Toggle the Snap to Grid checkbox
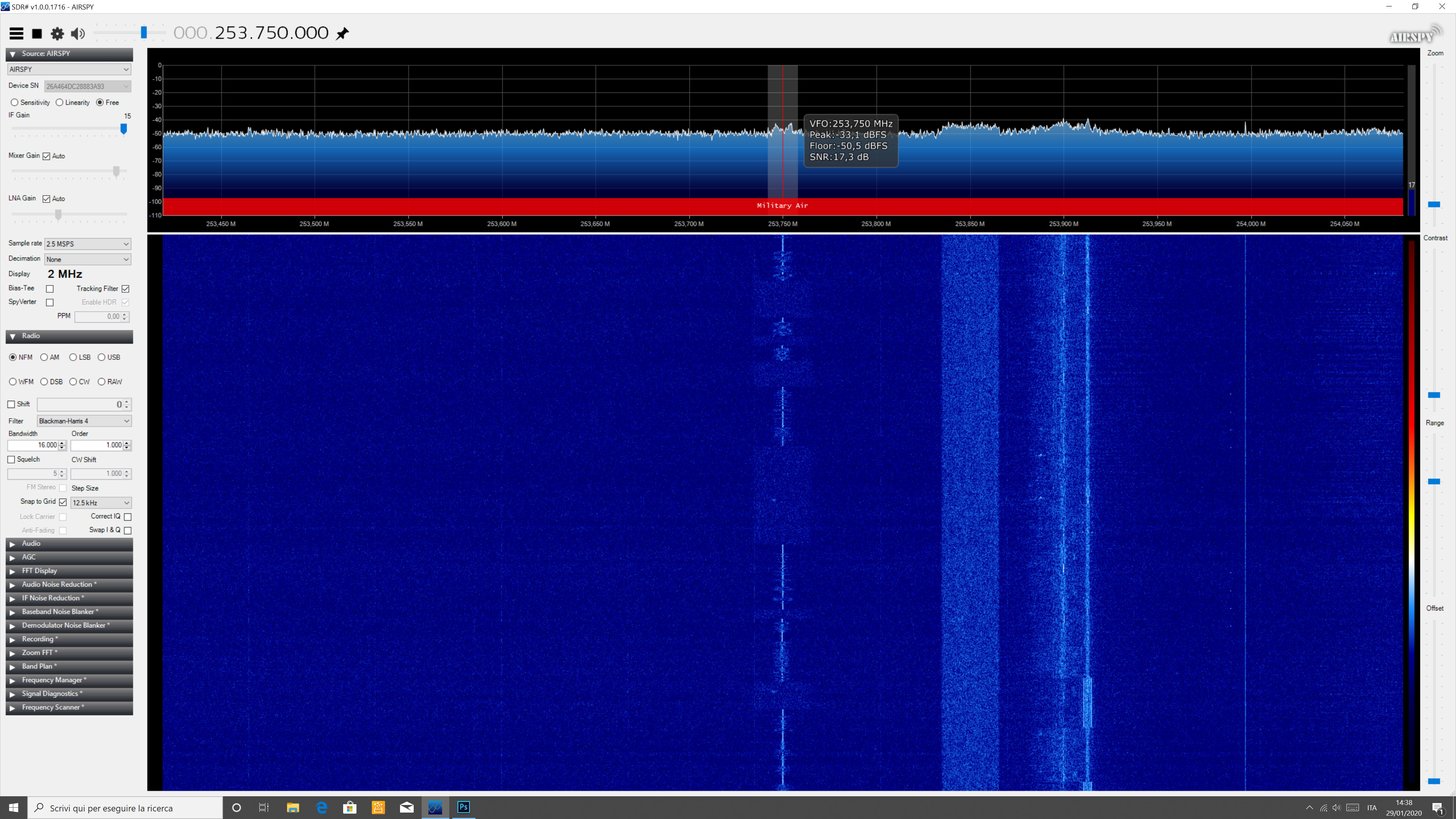Image resolution: width=1456 pixels, height=819 pixels. [63, 502]
